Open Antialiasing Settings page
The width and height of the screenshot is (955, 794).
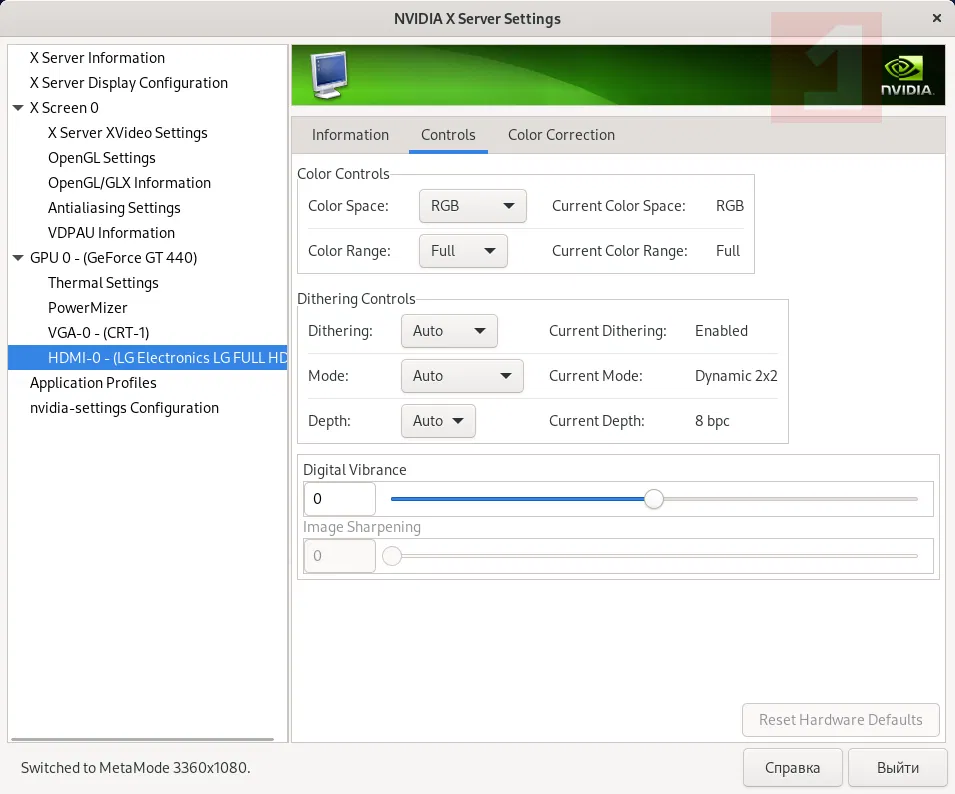tap(114, 208)
